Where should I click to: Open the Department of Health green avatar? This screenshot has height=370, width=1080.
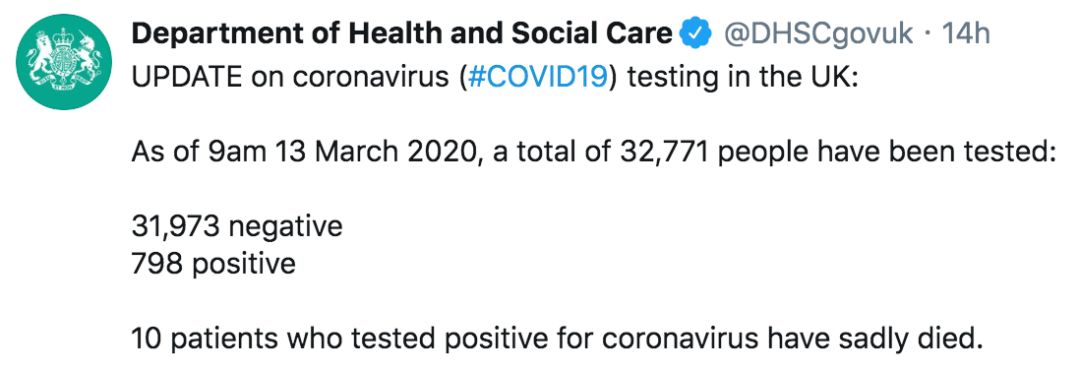[x=64, y=62]
